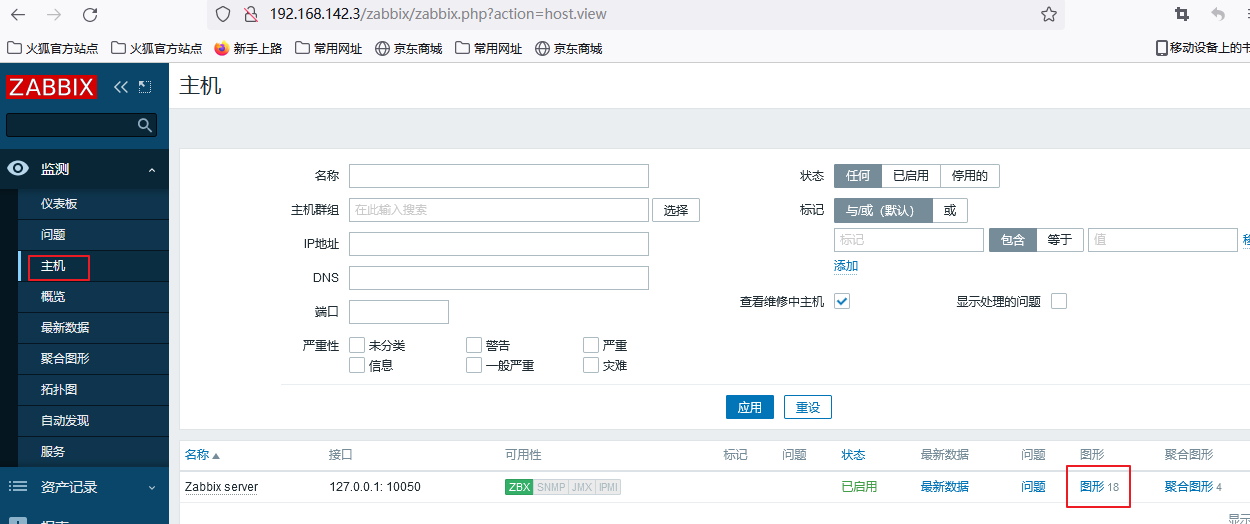Click 选择 host group button
Viewport: 1250px width, 524px height.
(676, 210)
